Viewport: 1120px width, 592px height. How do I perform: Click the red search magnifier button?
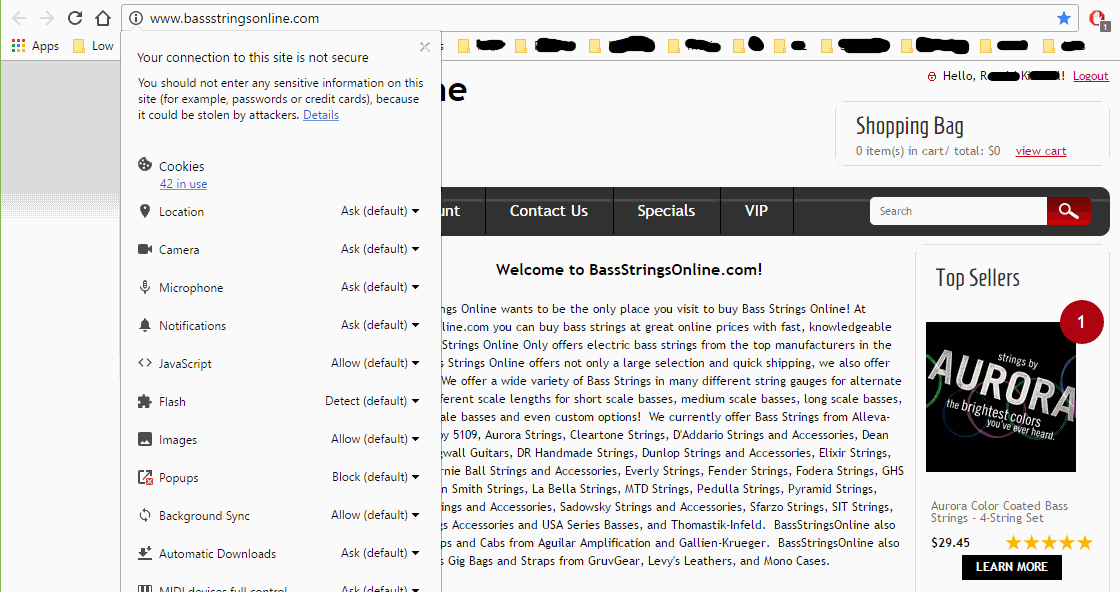coord(1069,211)
